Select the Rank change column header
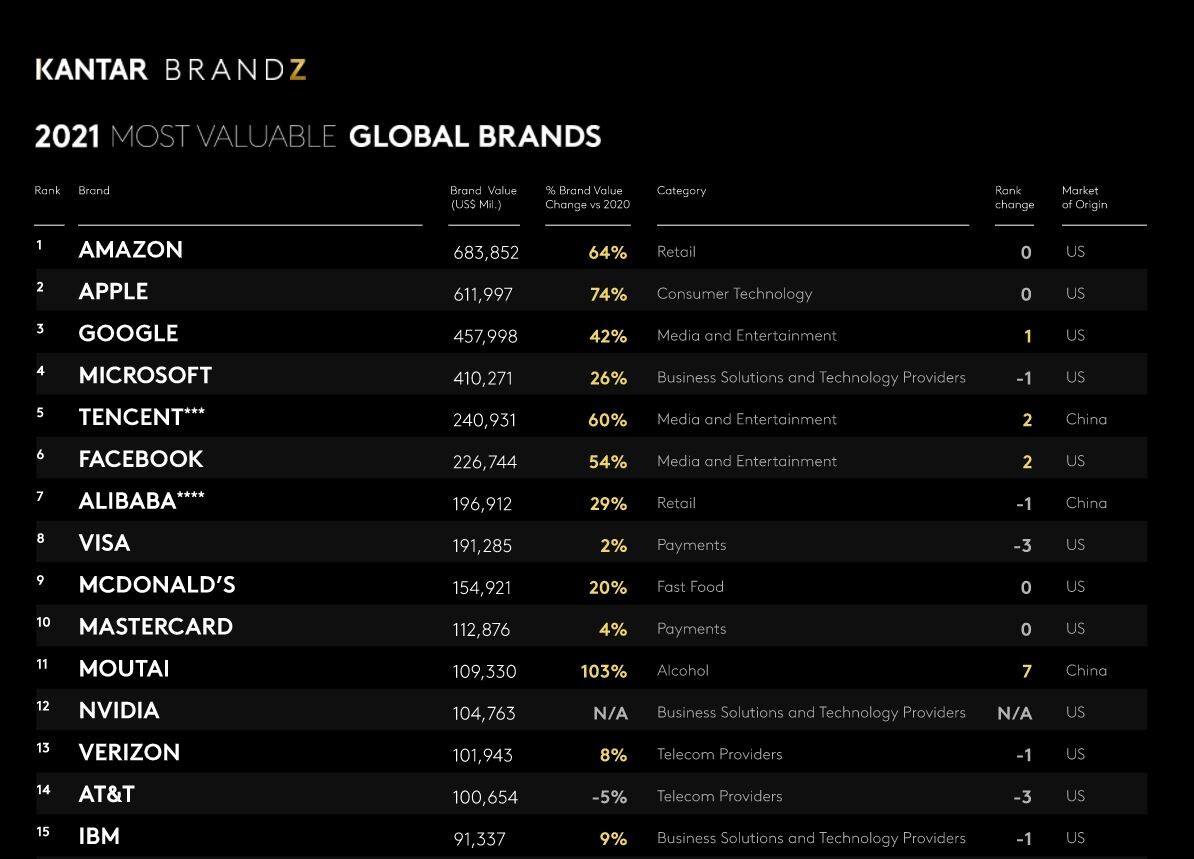 coord(1013,197)
